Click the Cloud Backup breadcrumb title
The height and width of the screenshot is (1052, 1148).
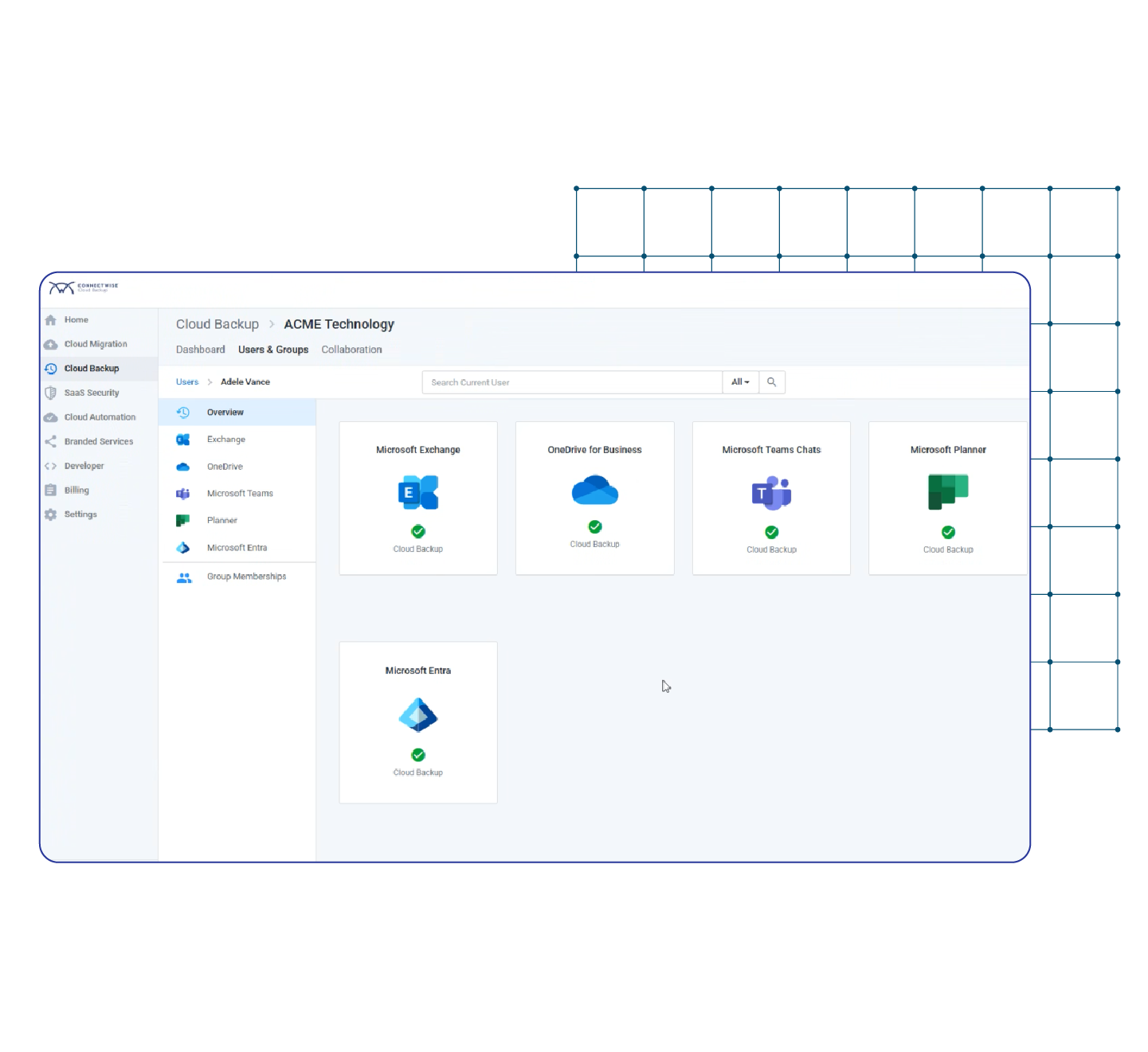pos(217,324)
